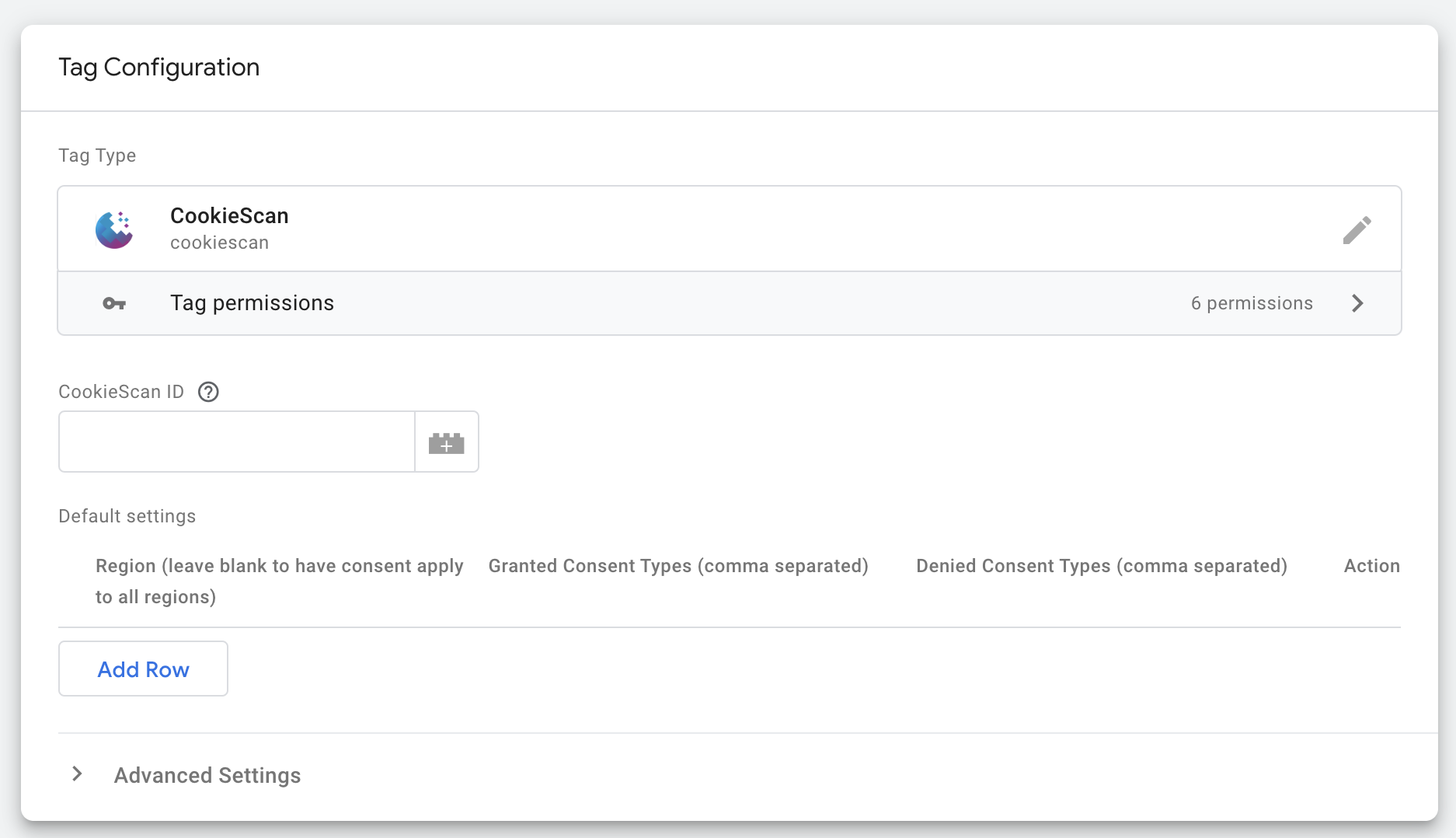The height and width of the screenshot is (838, 1456).
Task: Click the pencil edit icon for CookieScan tag
Action: 1357,230
